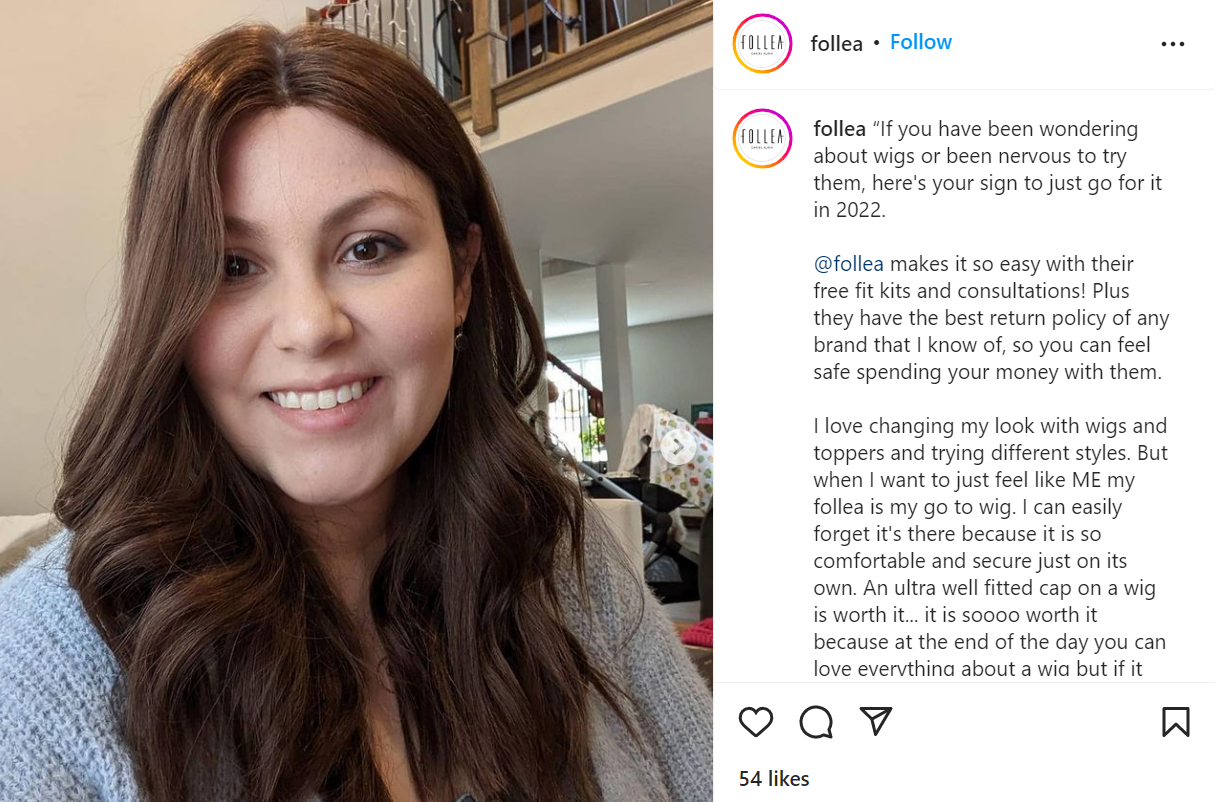Click the 'safe spending your money with them' line
The height and width of the screenshot is (802, 1216).
988,372
